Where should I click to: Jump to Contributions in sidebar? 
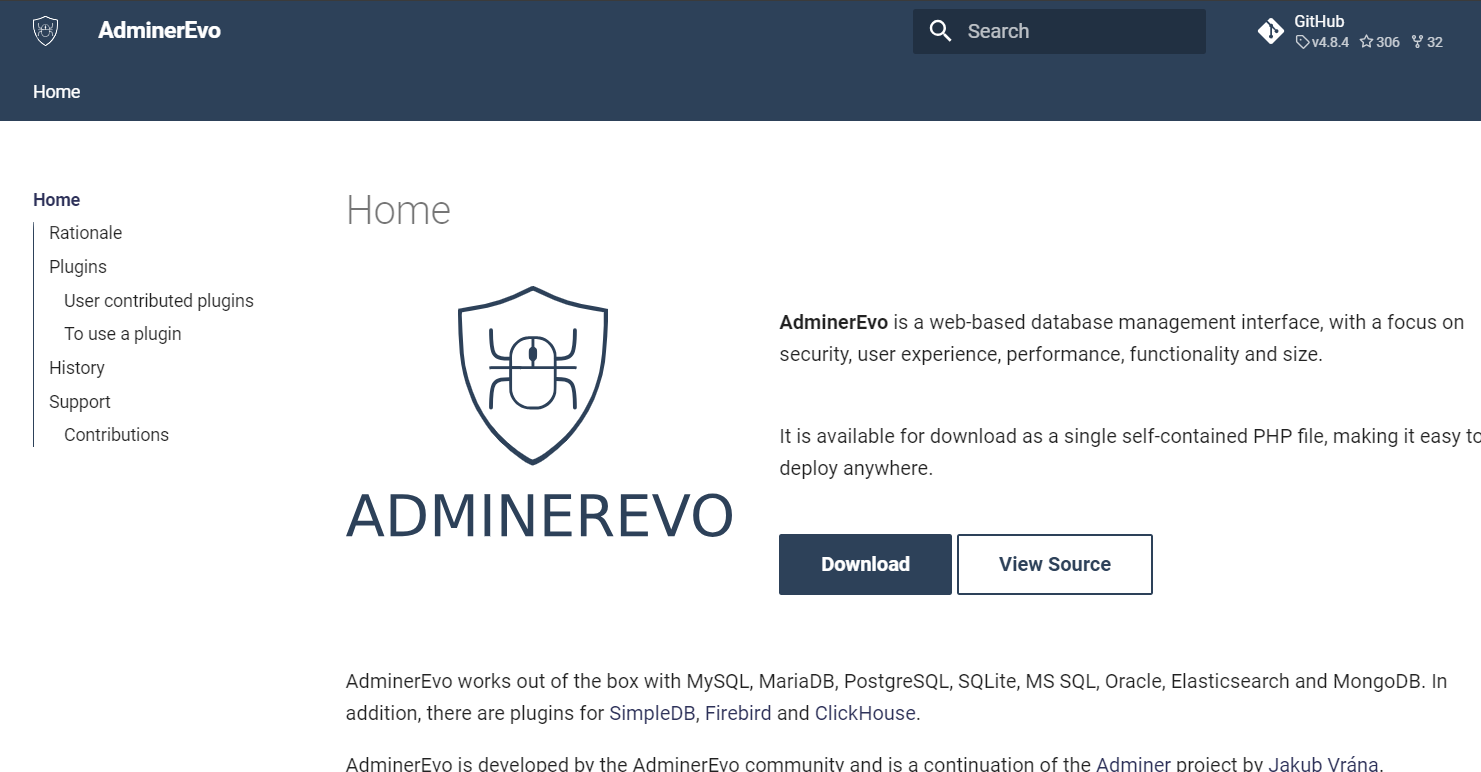click(116, 435)
